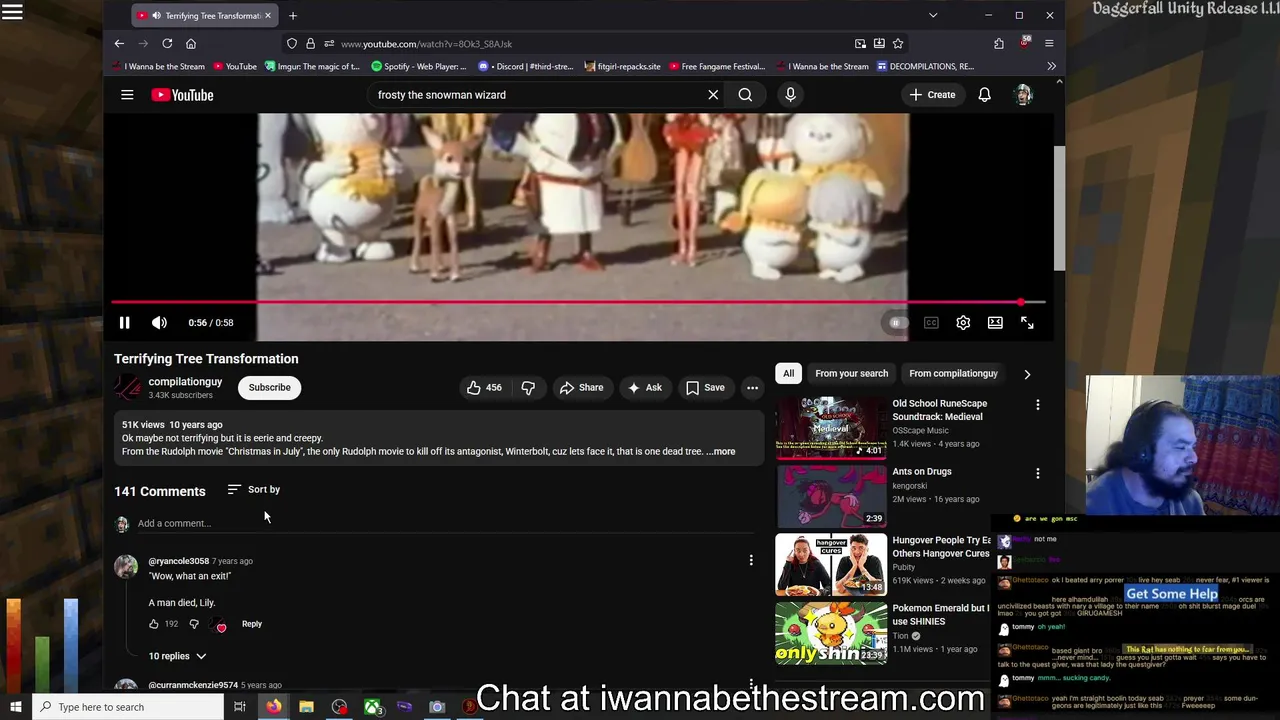Screen dimensions: 1280x720
Task: Toggle video autoplay switch
Action: pos(897,323)
